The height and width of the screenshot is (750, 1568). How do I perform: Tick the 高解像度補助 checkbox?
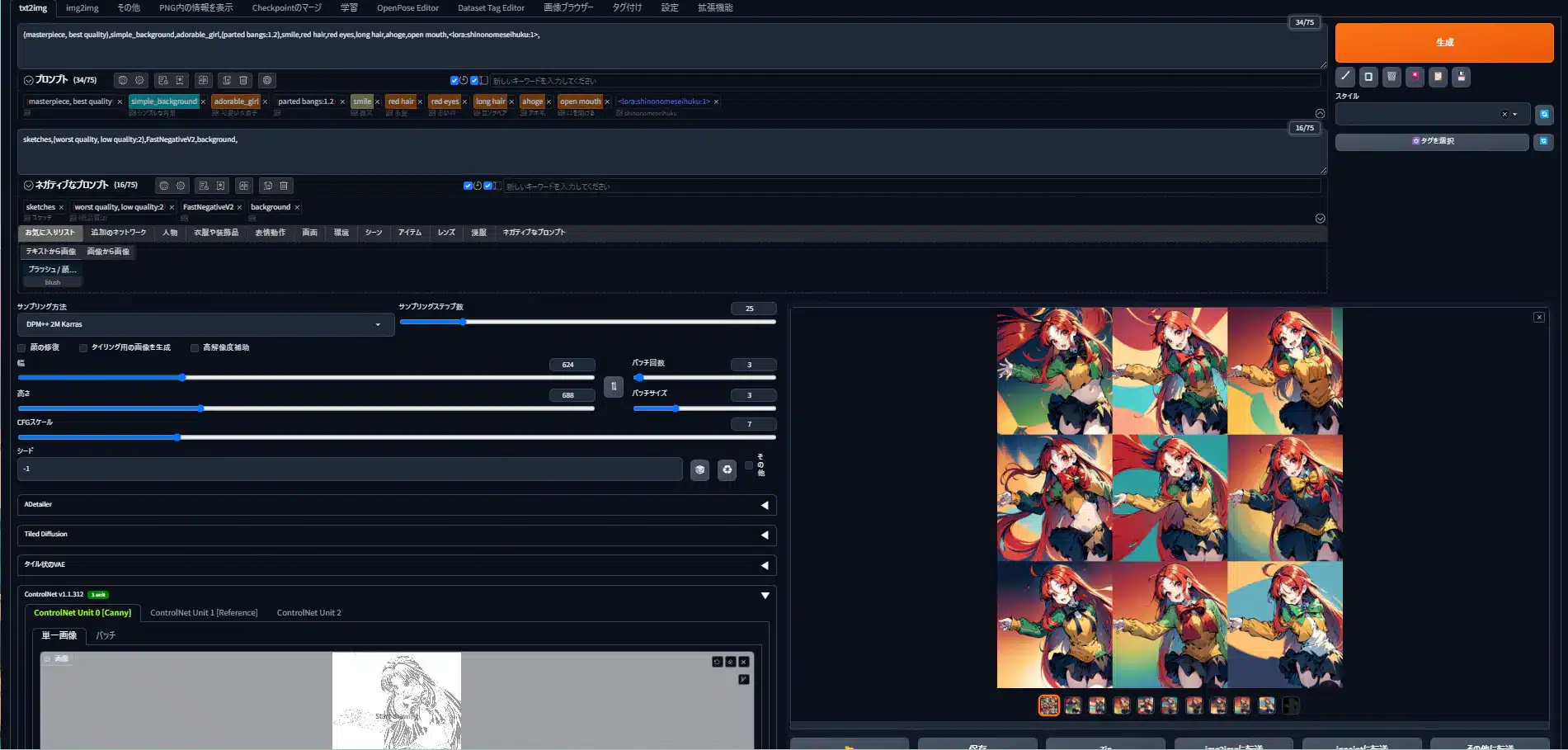coord(195,348)
